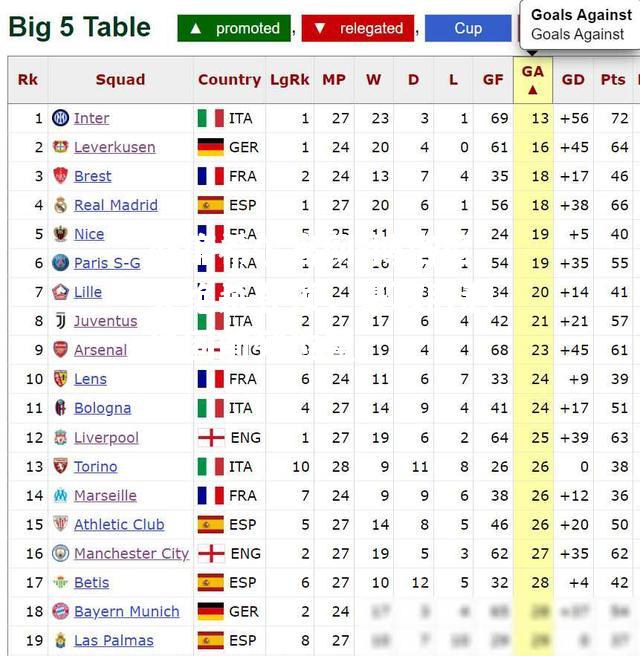
Task: Click Germany flag in Leverkusen row
Action: tap(210, 147)
